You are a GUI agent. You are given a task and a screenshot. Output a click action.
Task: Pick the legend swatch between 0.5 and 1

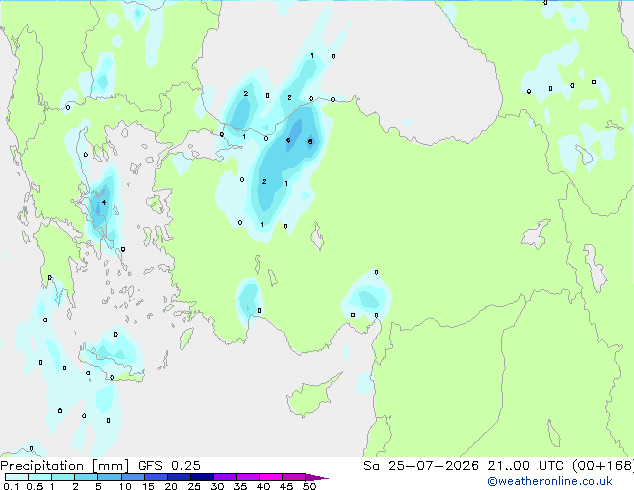click(x=40, y=477)
